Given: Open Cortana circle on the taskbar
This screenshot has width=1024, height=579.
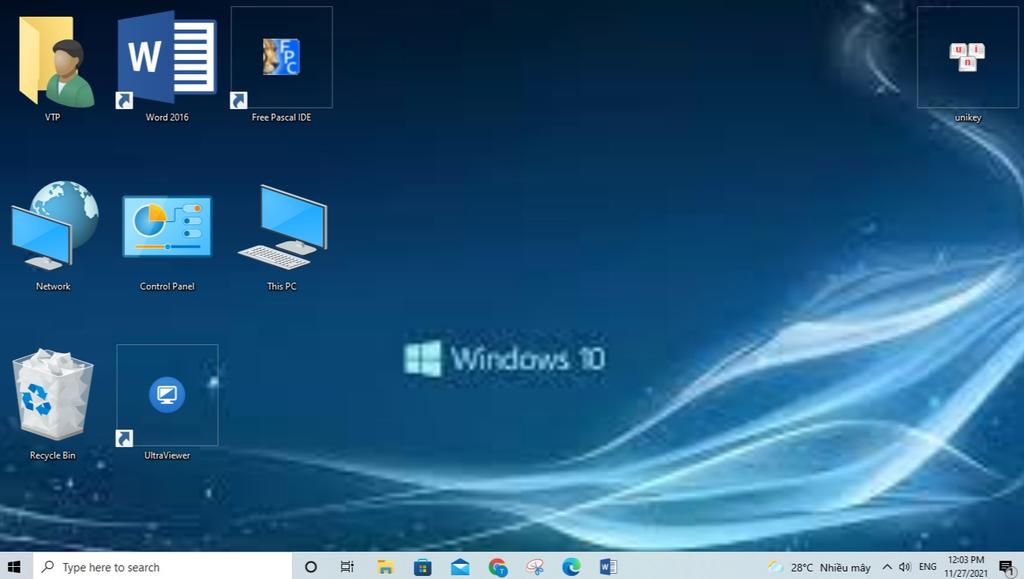Looking at the screenshot, I should 311,567.
